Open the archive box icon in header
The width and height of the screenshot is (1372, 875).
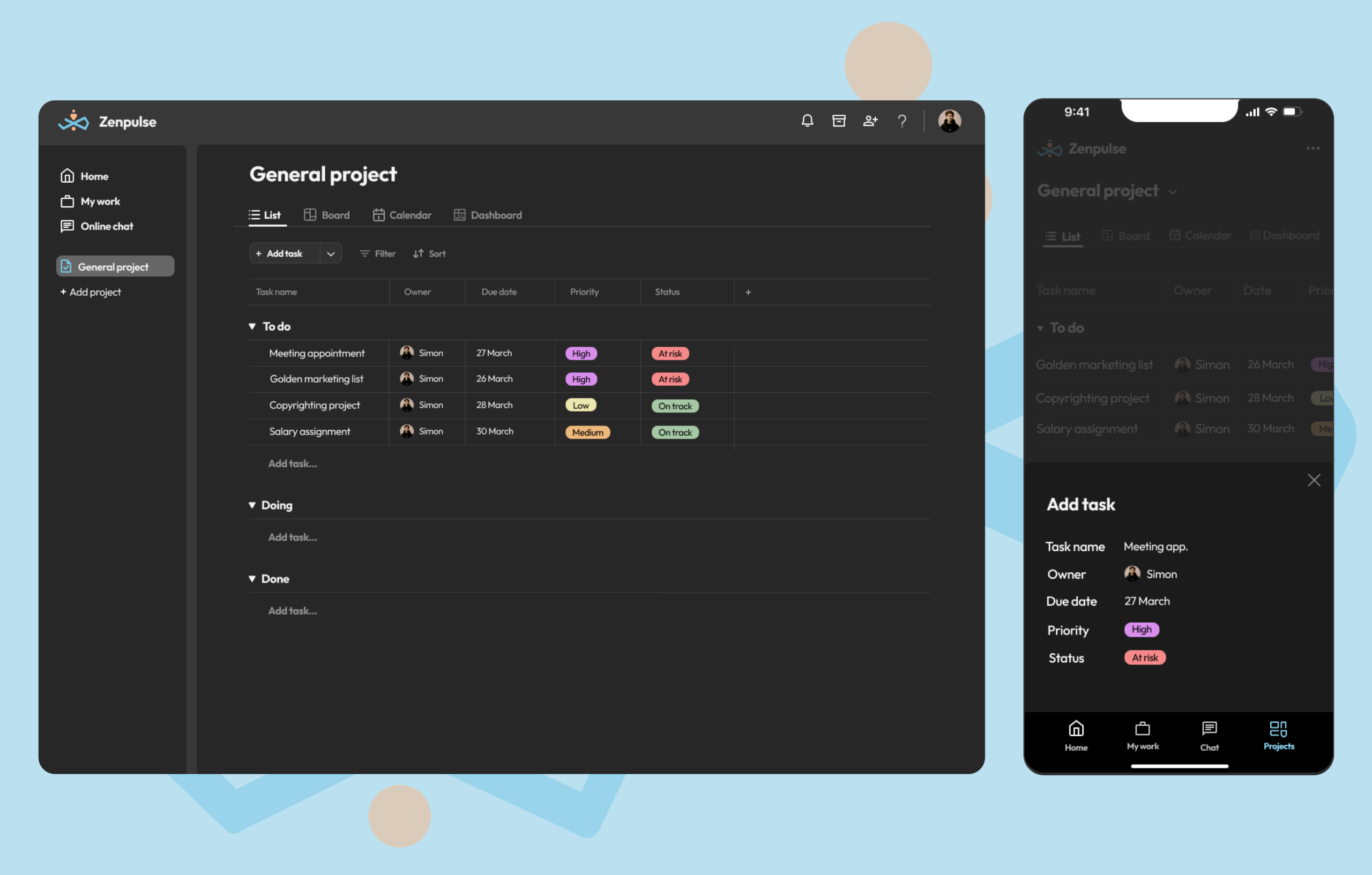click(x=839, y=121)
